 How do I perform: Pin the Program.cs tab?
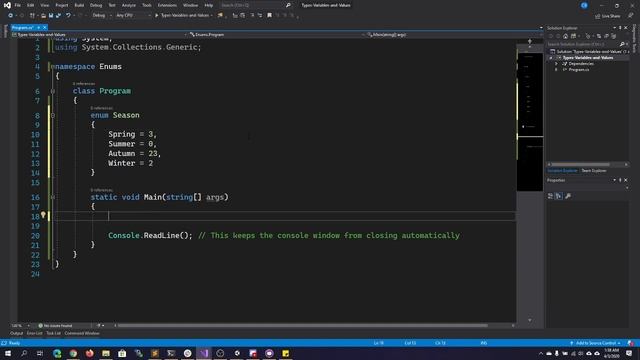(x=39, y=27)
